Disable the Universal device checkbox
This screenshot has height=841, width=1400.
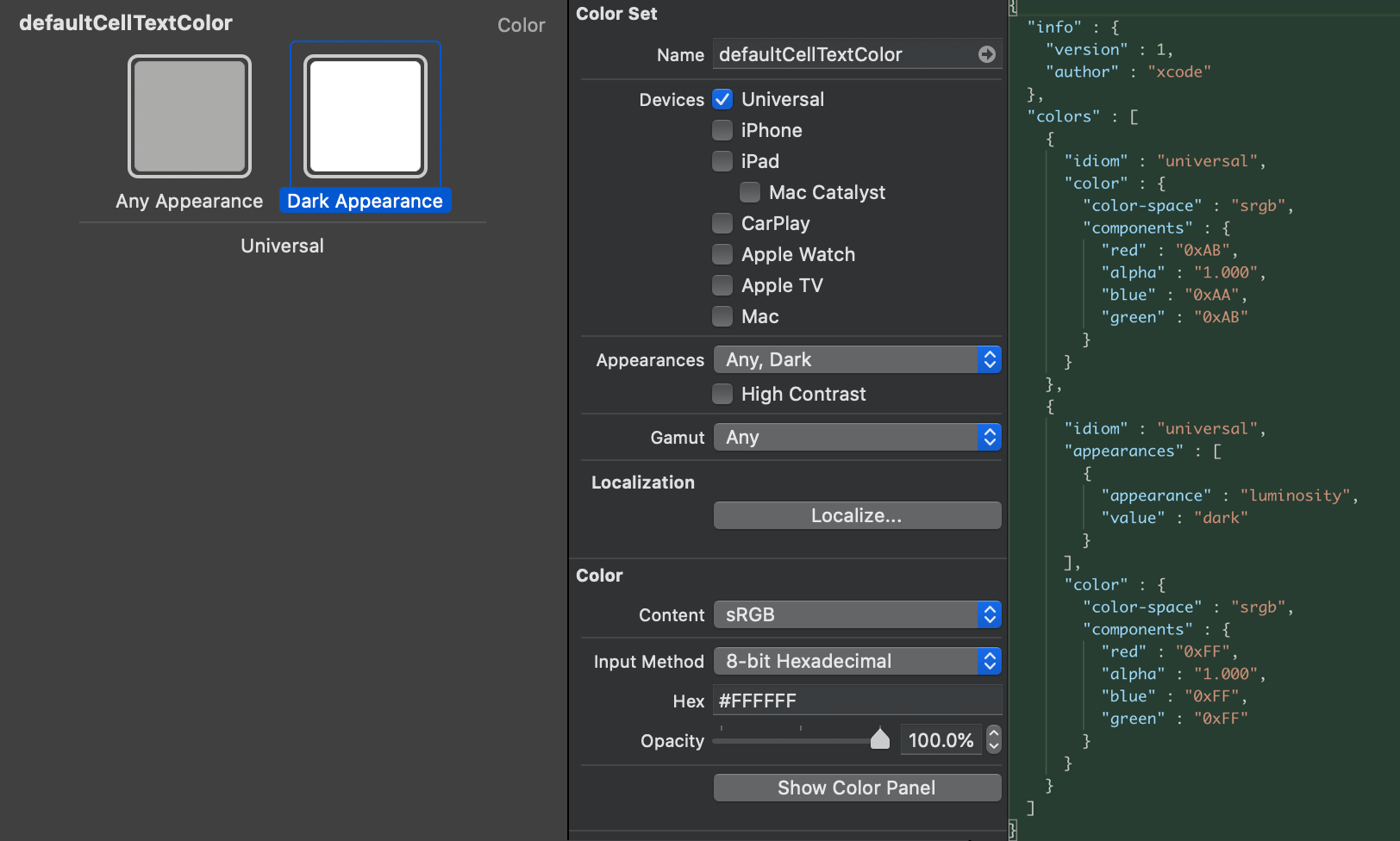click(x=722, y=99)
